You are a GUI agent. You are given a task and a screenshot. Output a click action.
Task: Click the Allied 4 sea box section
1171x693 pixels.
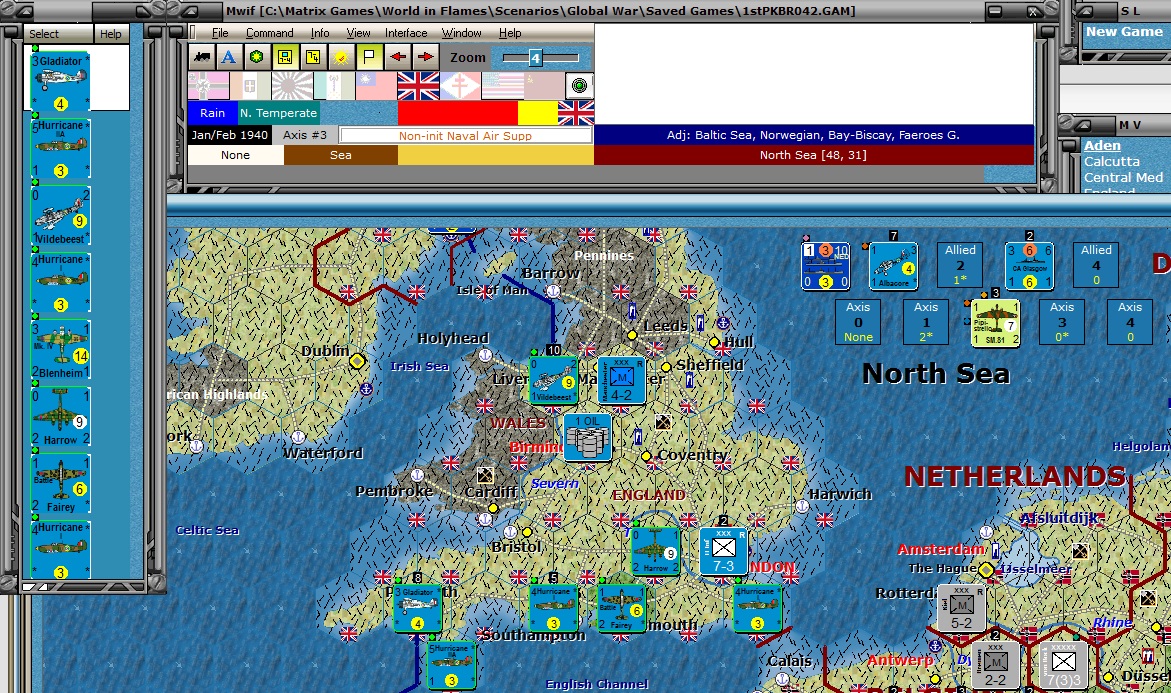(x=1096, y=264)
